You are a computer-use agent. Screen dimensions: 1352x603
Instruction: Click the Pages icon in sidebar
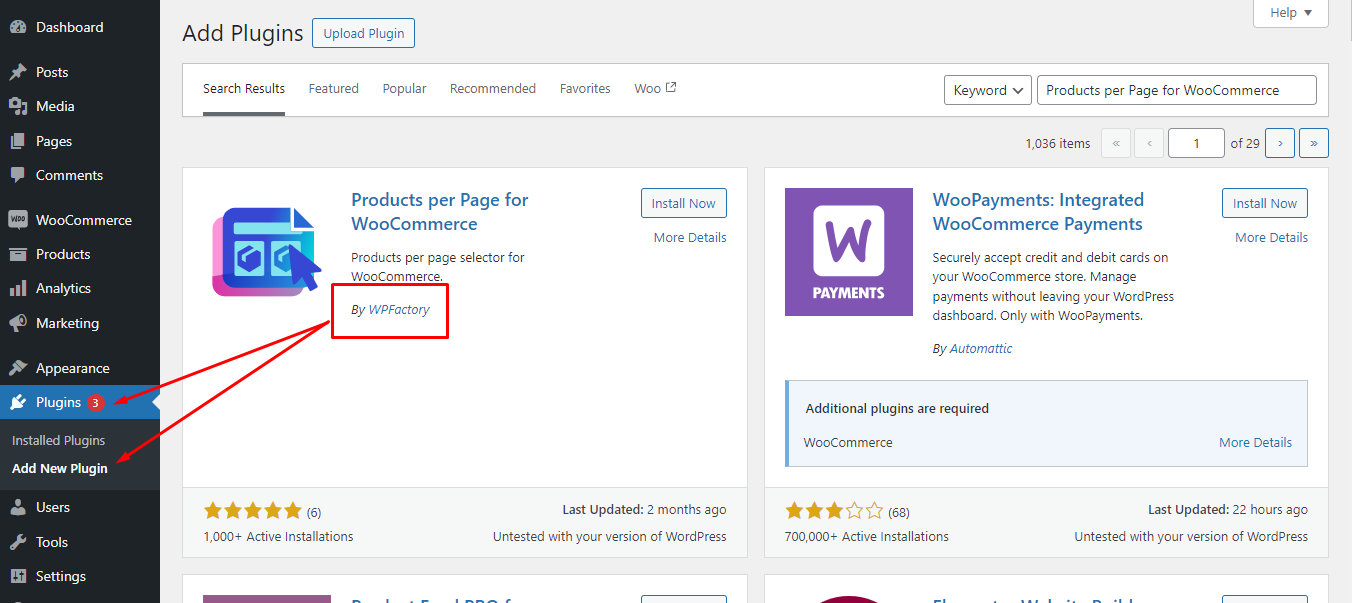18,141
